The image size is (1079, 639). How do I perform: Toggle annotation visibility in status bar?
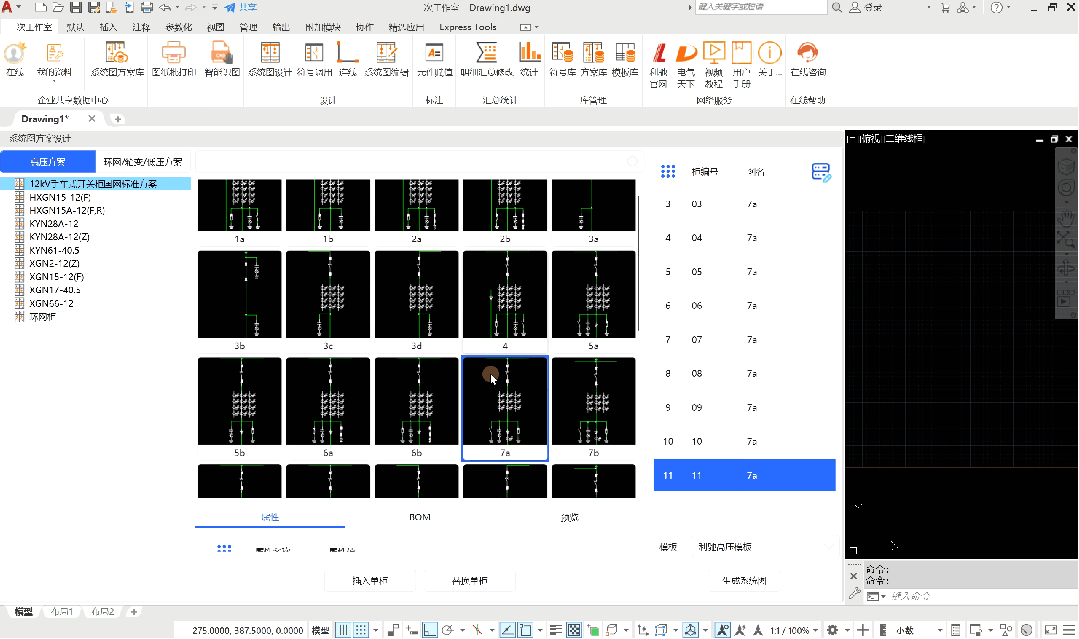tap(723, 630)
